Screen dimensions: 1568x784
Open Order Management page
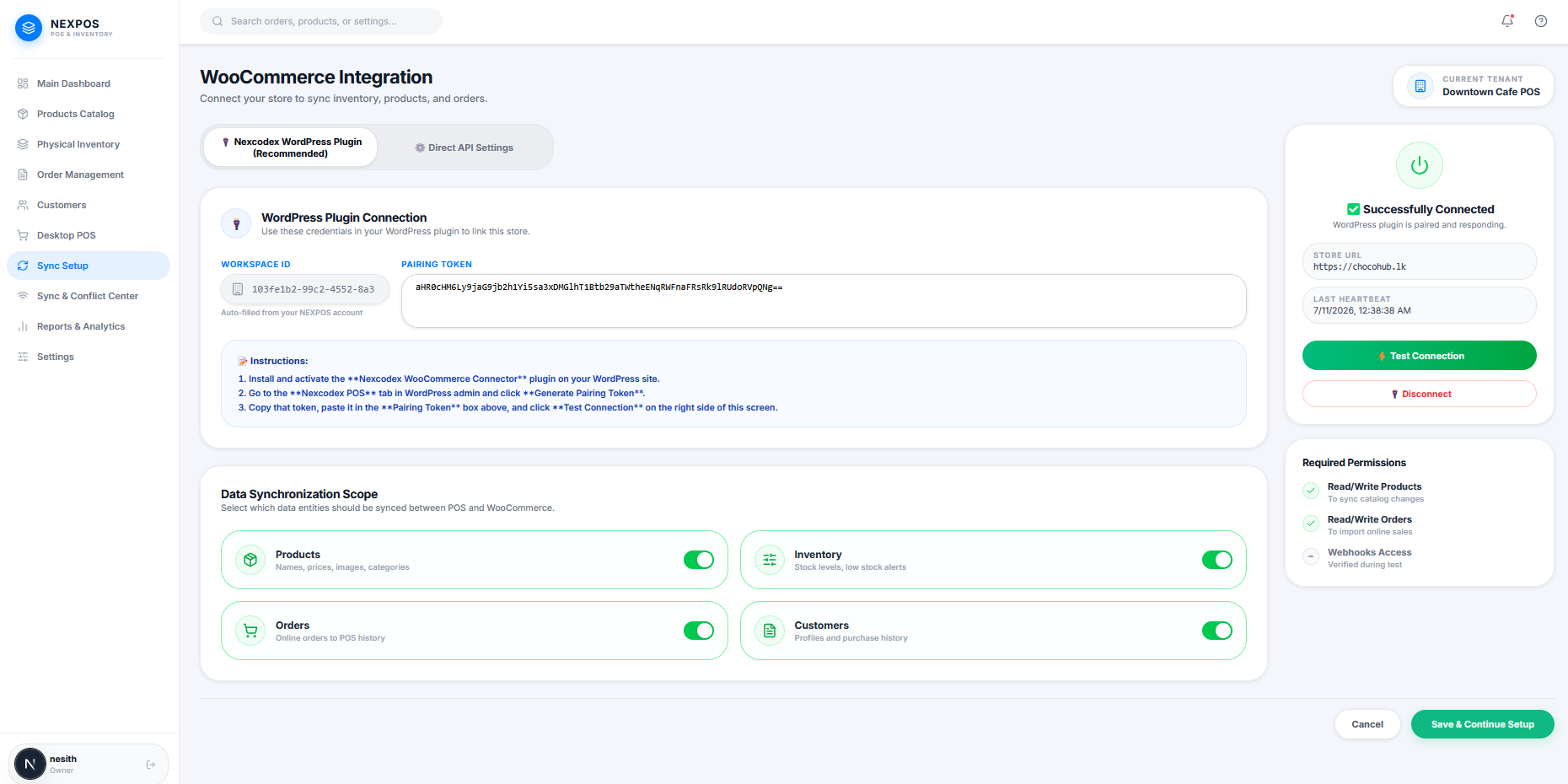point(89,175)
